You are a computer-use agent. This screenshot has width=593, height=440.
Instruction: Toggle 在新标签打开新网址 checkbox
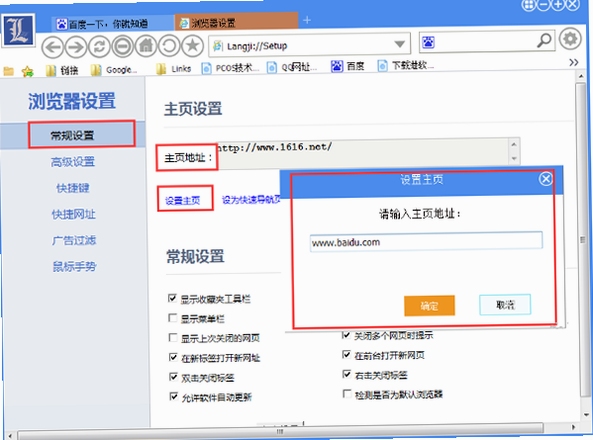173,357
